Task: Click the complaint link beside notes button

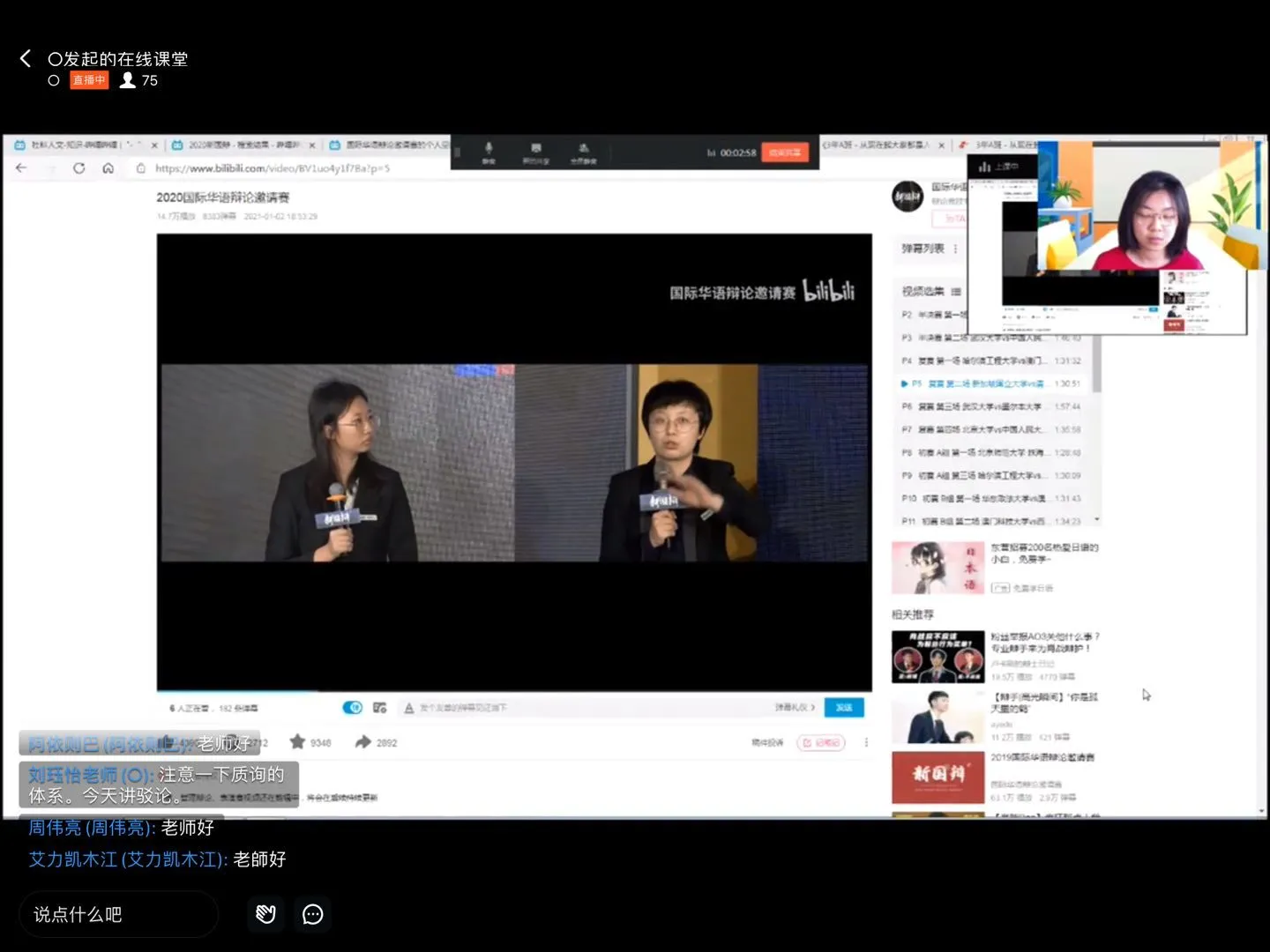Action: click(767, 742)
